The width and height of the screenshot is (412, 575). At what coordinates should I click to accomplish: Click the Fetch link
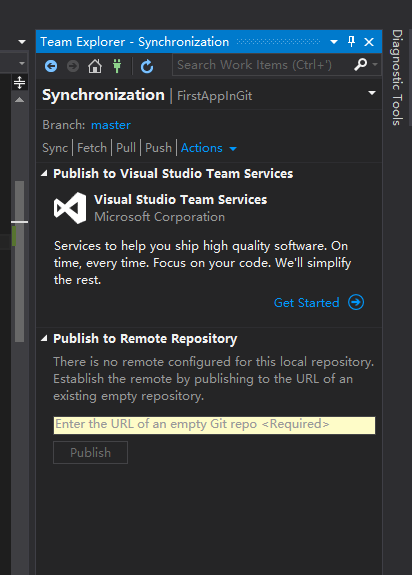pyautogui.click(x=92, y=148)
